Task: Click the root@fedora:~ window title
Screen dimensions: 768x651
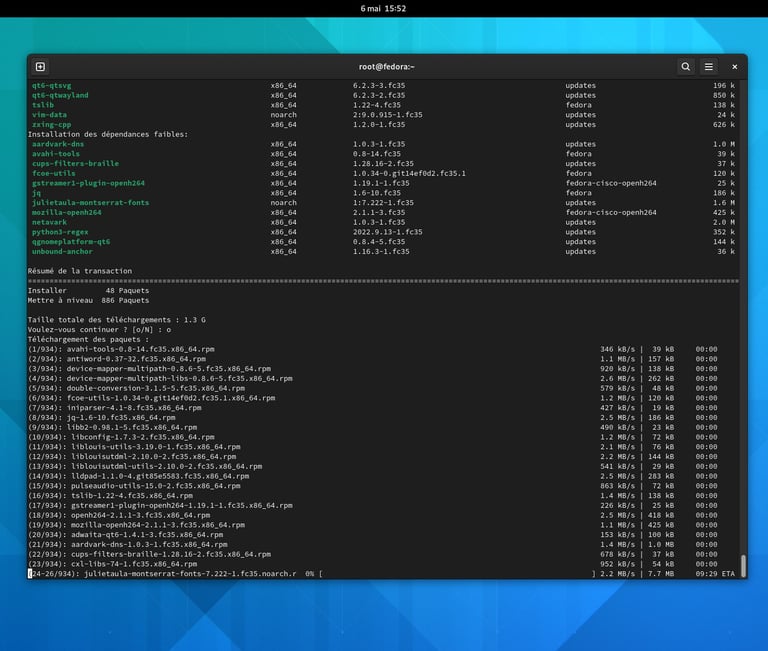Action: pyautogui.click(x=386, y=67)
